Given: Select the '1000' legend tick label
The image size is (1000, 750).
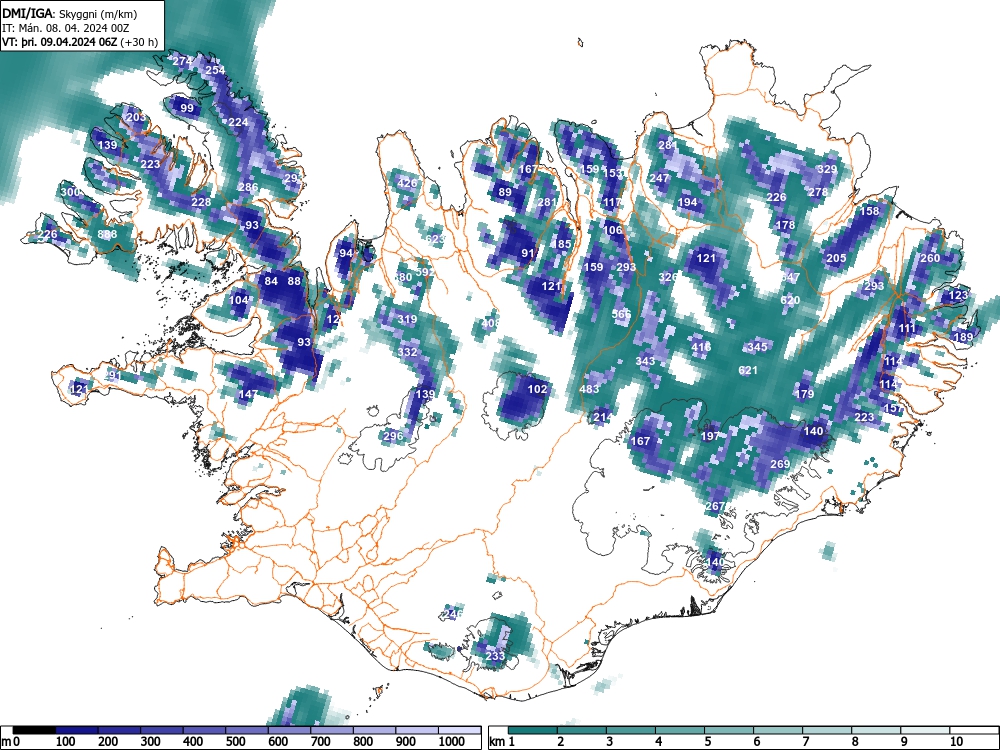Looking at the screenshot, I should (x=452, y=742).
